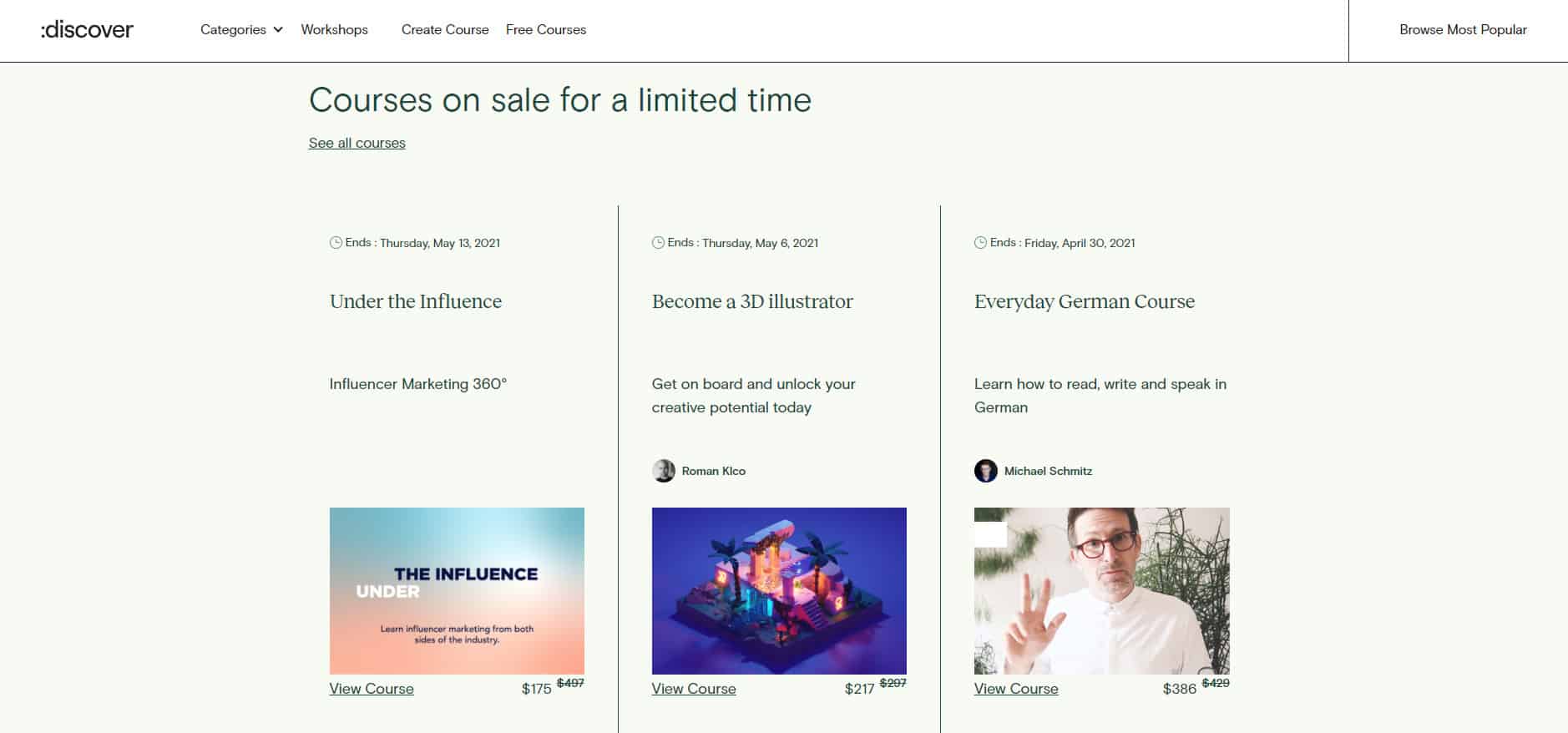Open Free Courses in navigation
The width and height of the screenshot is (1568, 733).
[x=546, y=30]
